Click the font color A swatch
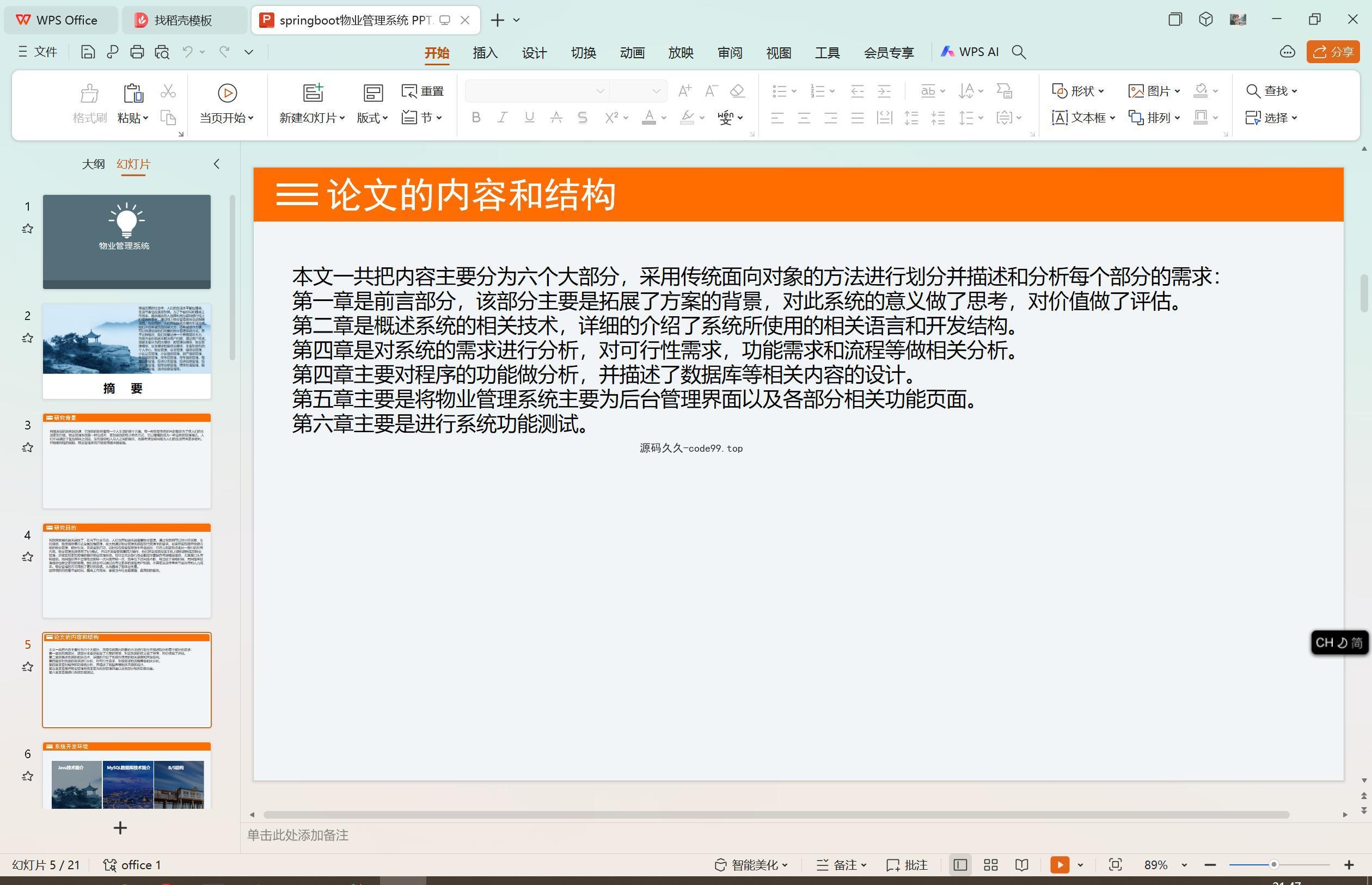1372x885 pixels. (649, 118)
